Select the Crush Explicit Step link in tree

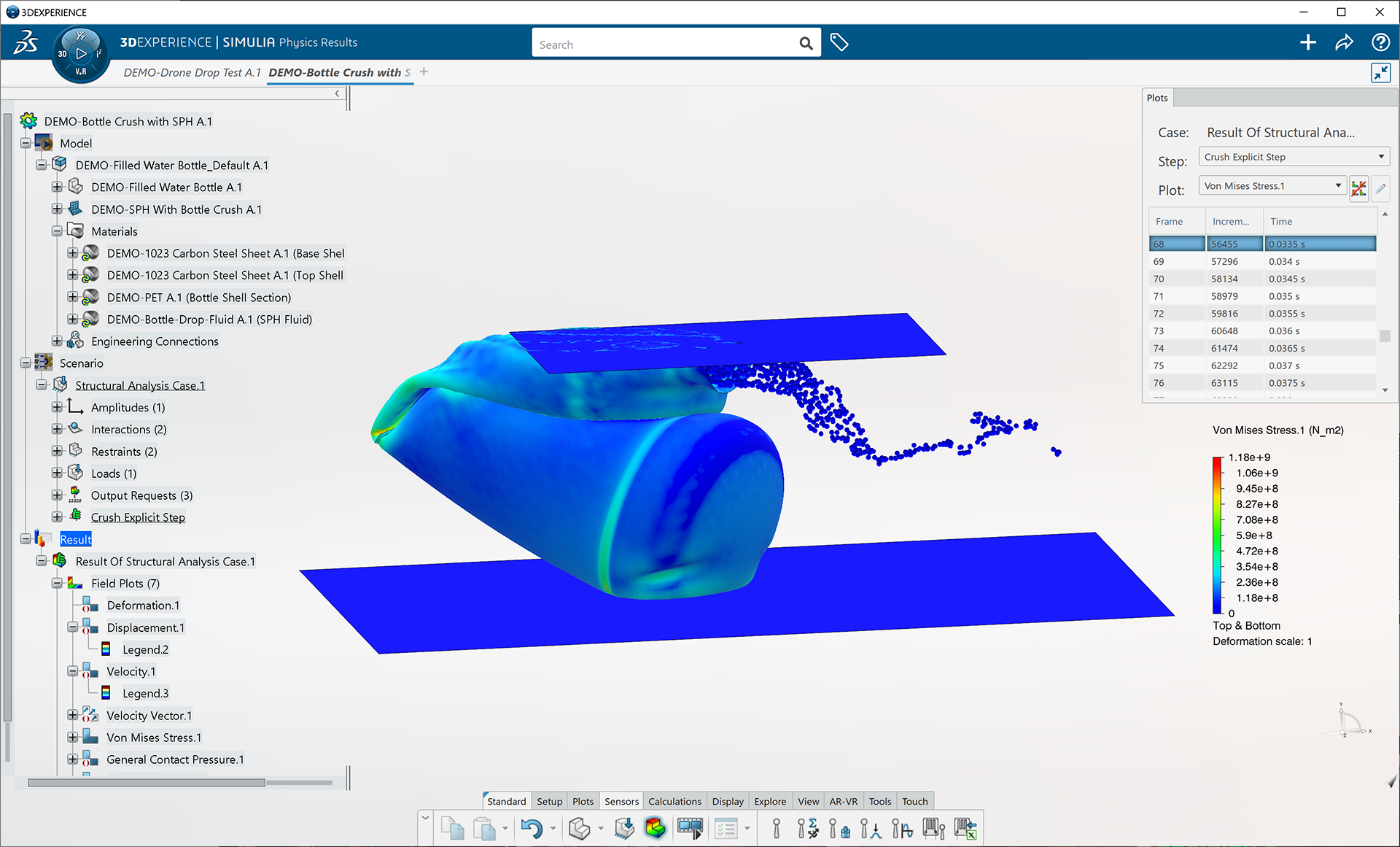click(138, 517)
